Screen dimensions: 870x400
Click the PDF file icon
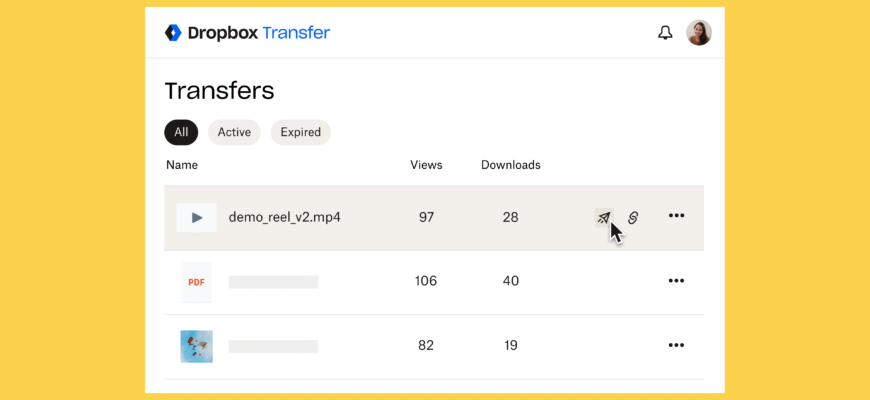[x=197, y=282]
